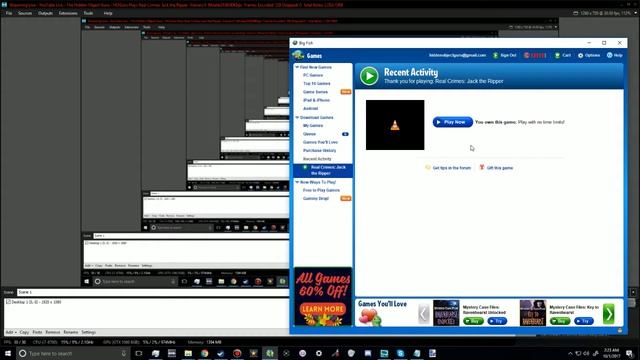Click the lock icon at Big Fish corner
Screen dimensions: 640x360
coord(620,330)
